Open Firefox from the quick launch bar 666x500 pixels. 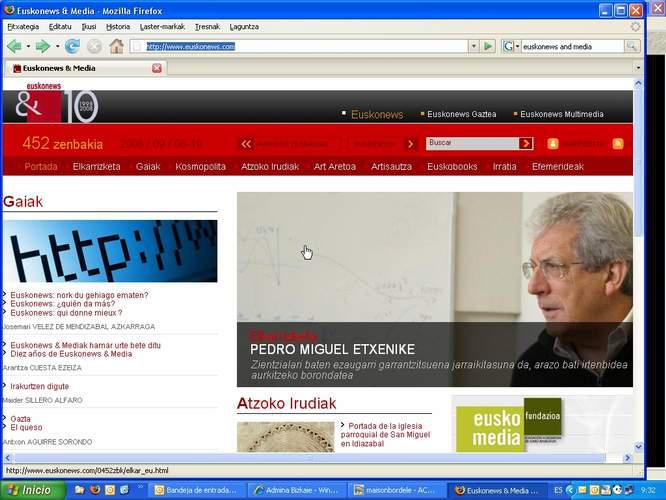[95, 490]
